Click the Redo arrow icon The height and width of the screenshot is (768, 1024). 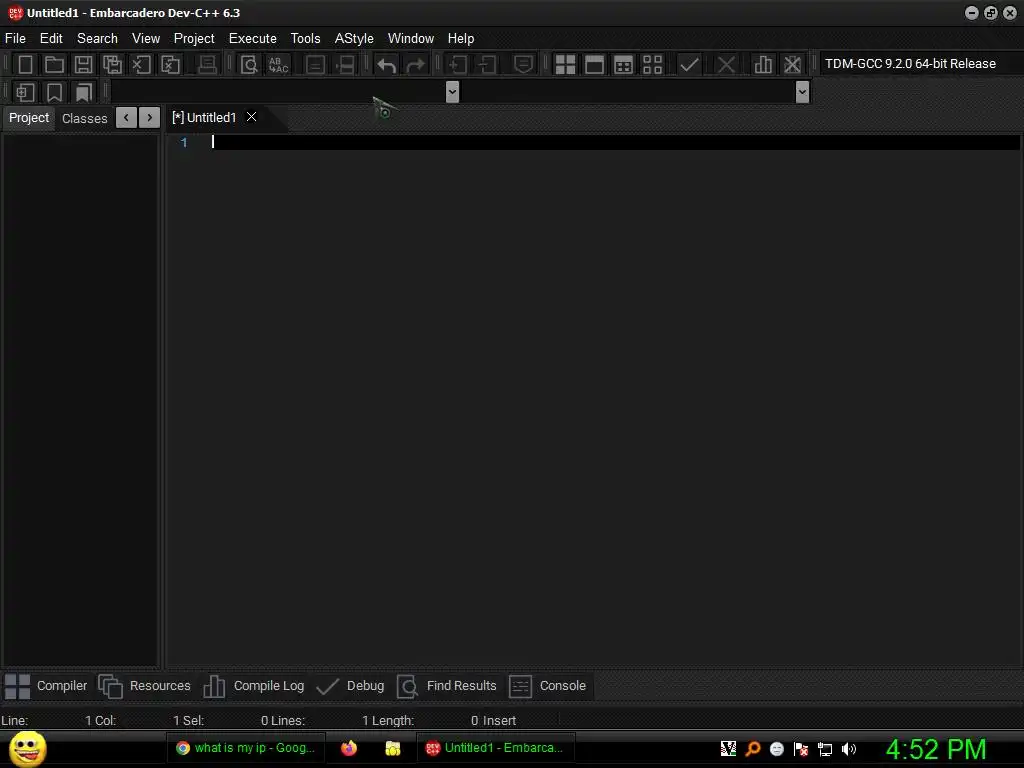tap(415, 64)
